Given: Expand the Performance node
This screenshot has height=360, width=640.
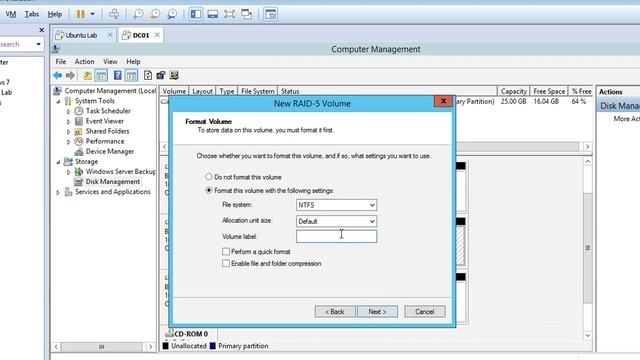Looking at the screenshot, I should click(68, 142).
